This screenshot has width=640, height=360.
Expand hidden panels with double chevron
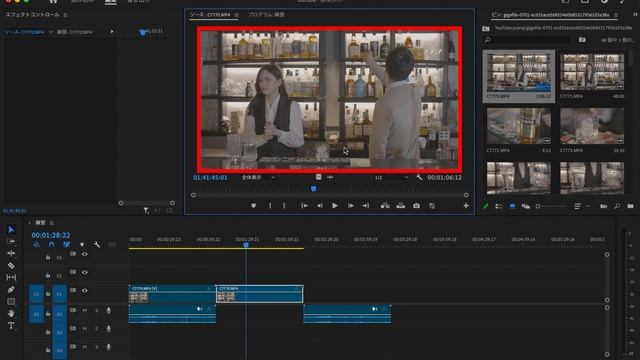coord(635,14)
